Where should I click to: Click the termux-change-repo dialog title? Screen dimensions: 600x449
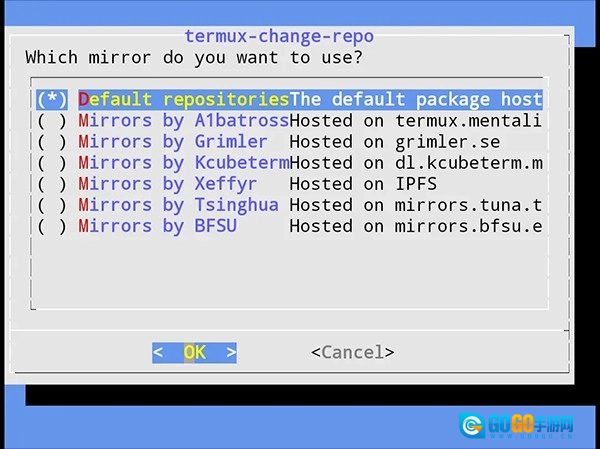279,37
